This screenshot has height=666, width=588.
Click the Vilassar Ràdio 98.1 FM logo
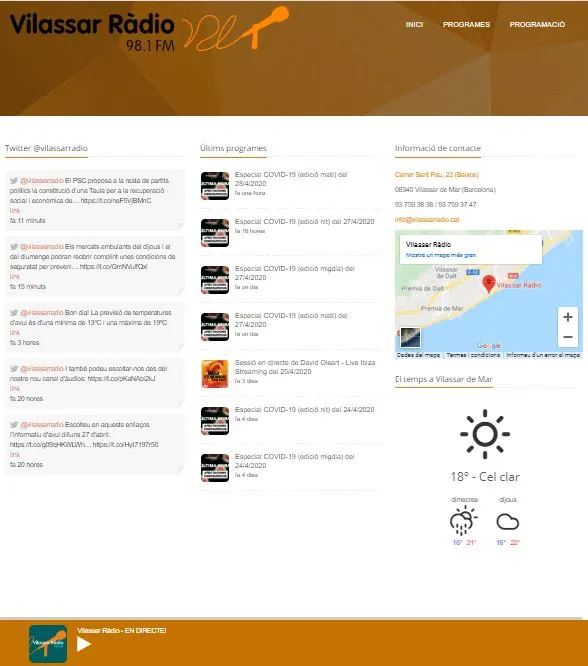(149, 31)
